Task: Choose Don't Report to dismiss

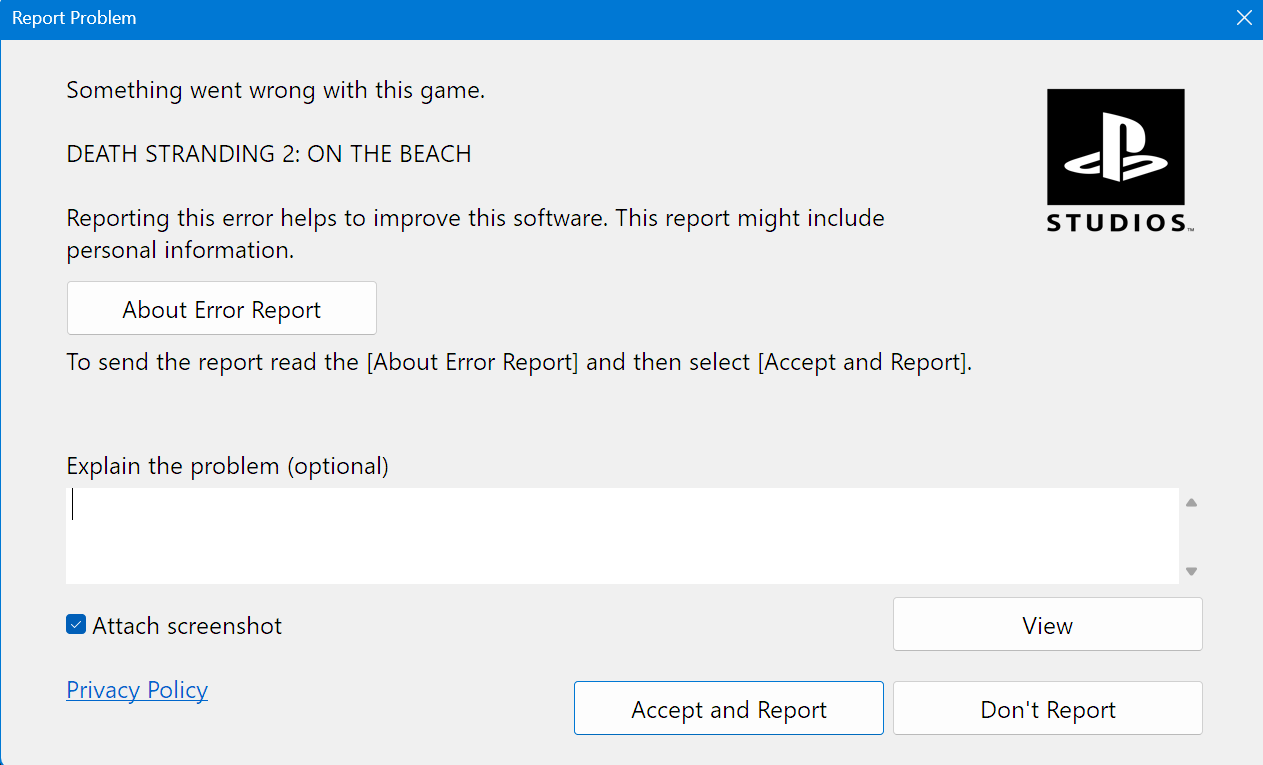Action: click(x=1047, y=709)
